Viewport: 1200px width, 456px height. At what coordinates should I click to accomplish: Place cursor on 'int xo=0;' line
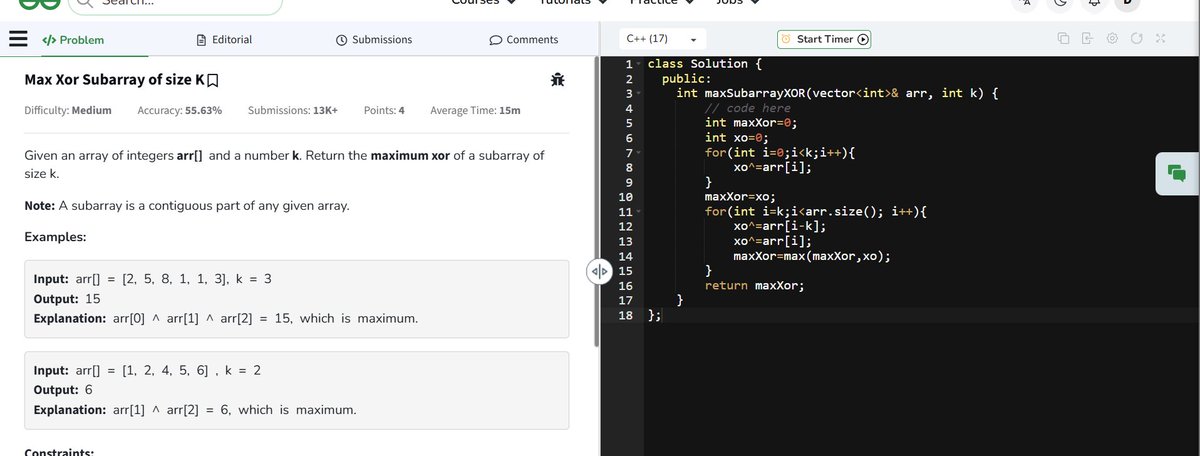pos(736,138)
